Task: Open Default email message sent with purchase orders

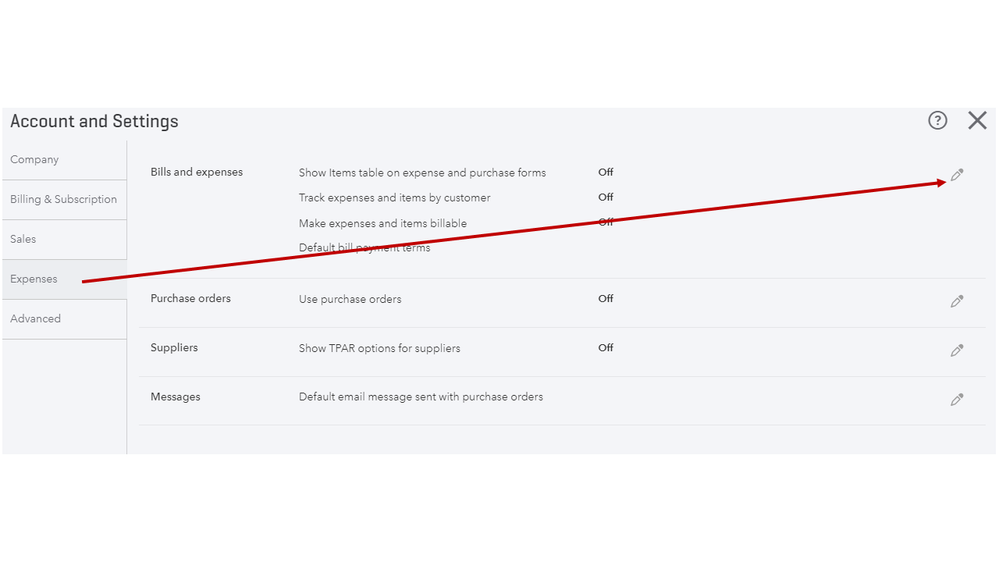Action: tap(420, 397)
